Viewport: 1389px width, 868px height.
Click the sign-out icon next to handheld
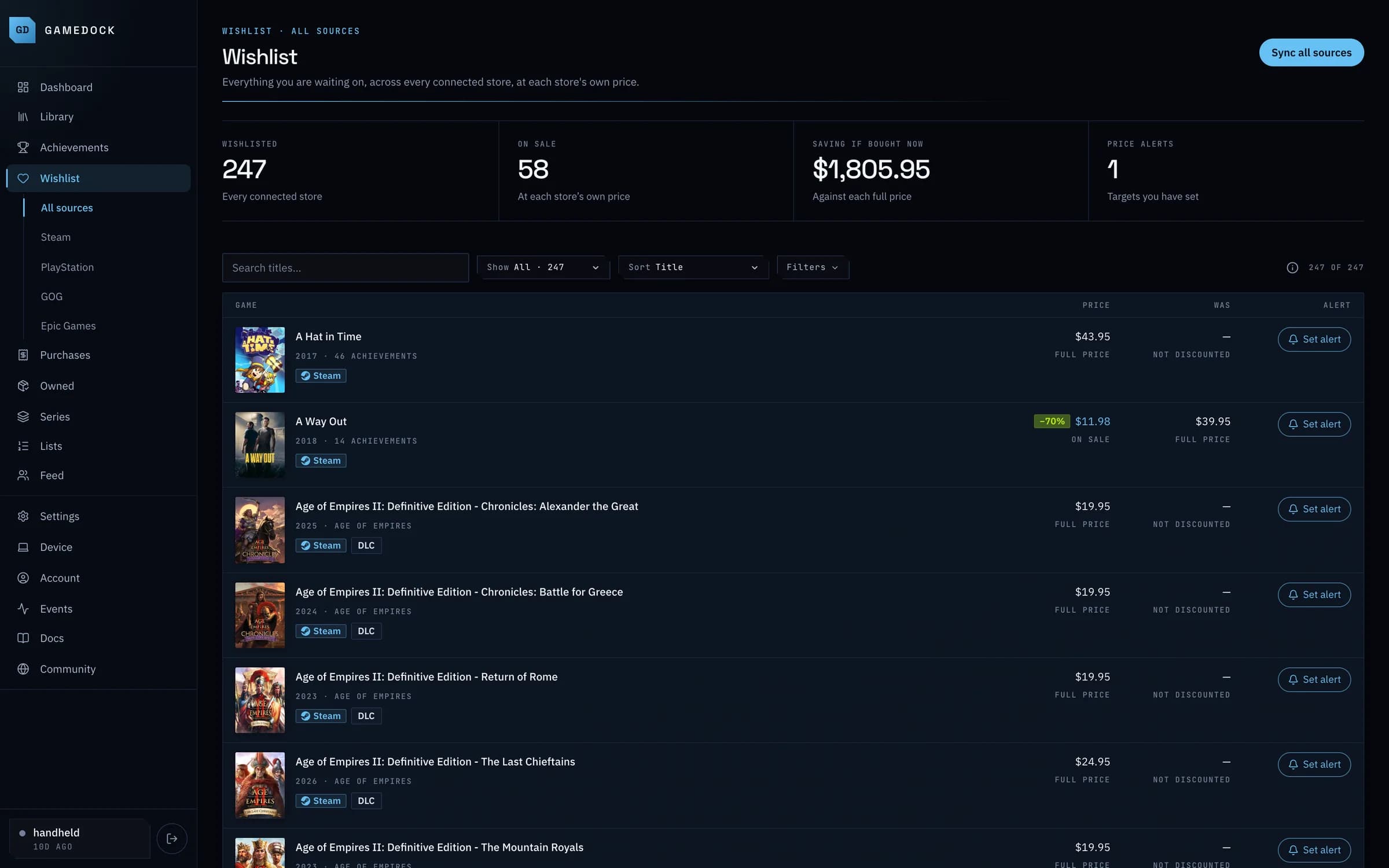click(172, 839)
